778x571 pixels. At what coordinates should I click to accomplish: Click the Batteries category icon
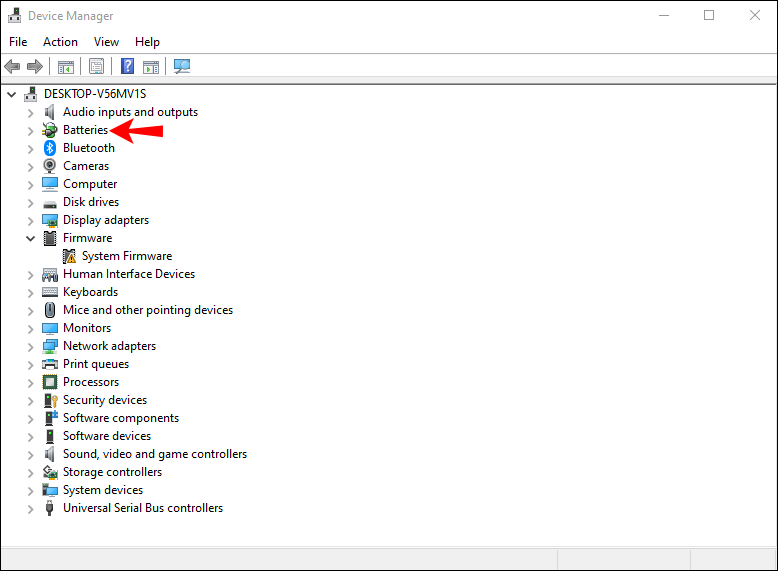[50, 130]
